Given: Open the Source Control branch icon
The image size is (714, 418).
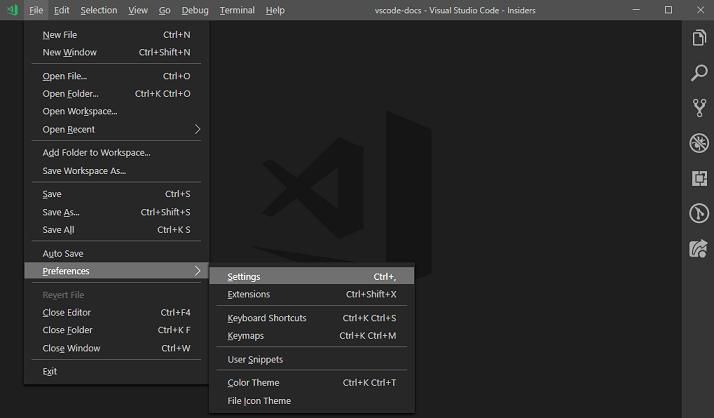Looking at the screenshot, I should [x=698, y=108].
